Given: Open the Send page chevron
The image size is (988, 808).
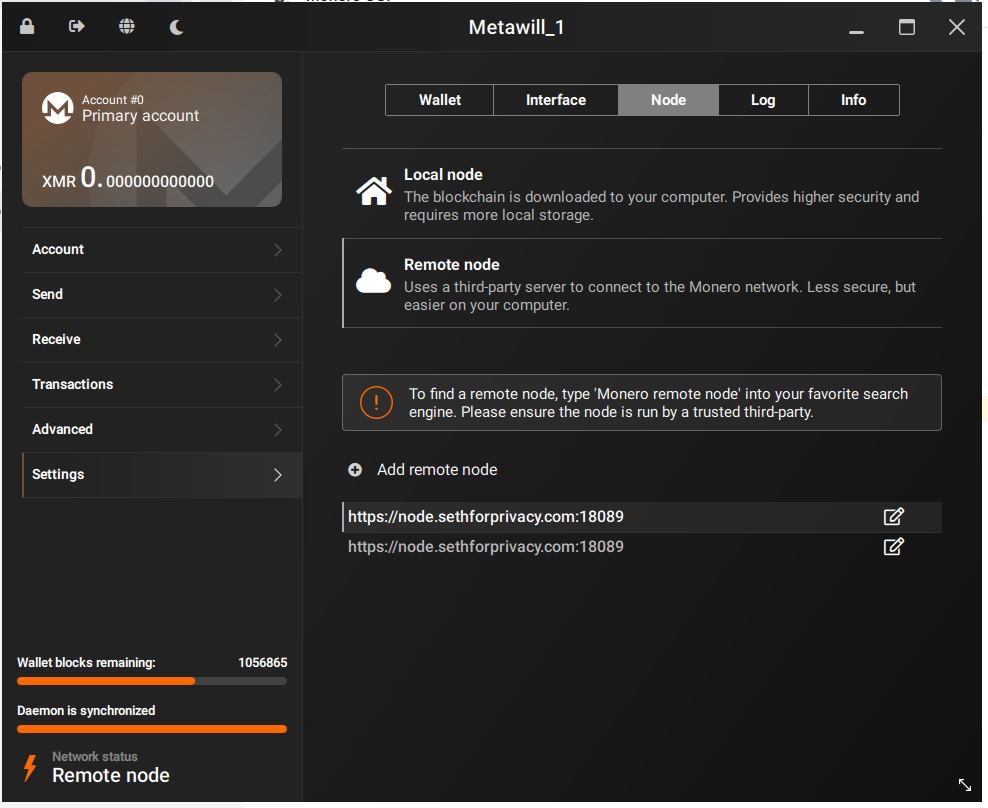Looking at the screenshot, I should click(277, 295).
